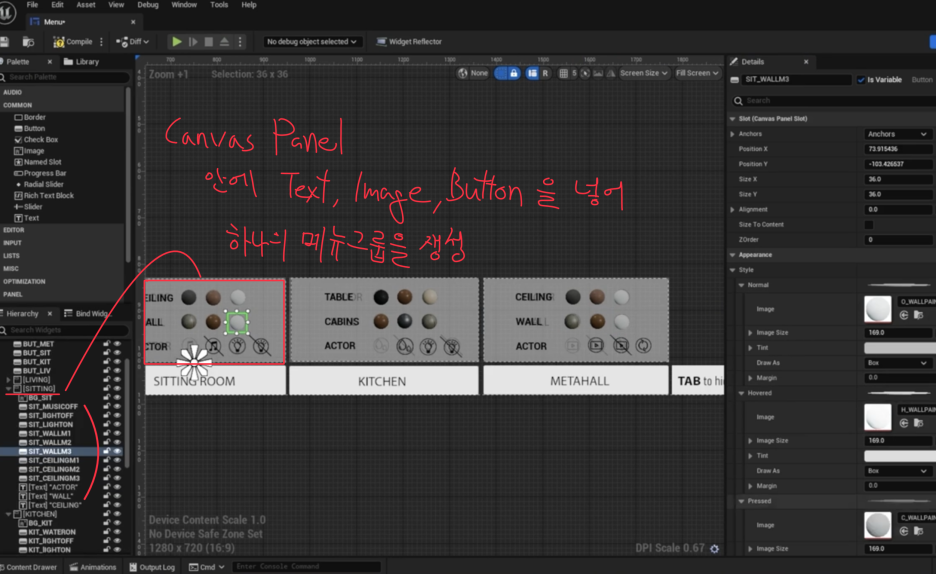This screenshot has width=936, height=574.
Task: Click the Hovered style Tint color swatch
Action: [900, 456]
